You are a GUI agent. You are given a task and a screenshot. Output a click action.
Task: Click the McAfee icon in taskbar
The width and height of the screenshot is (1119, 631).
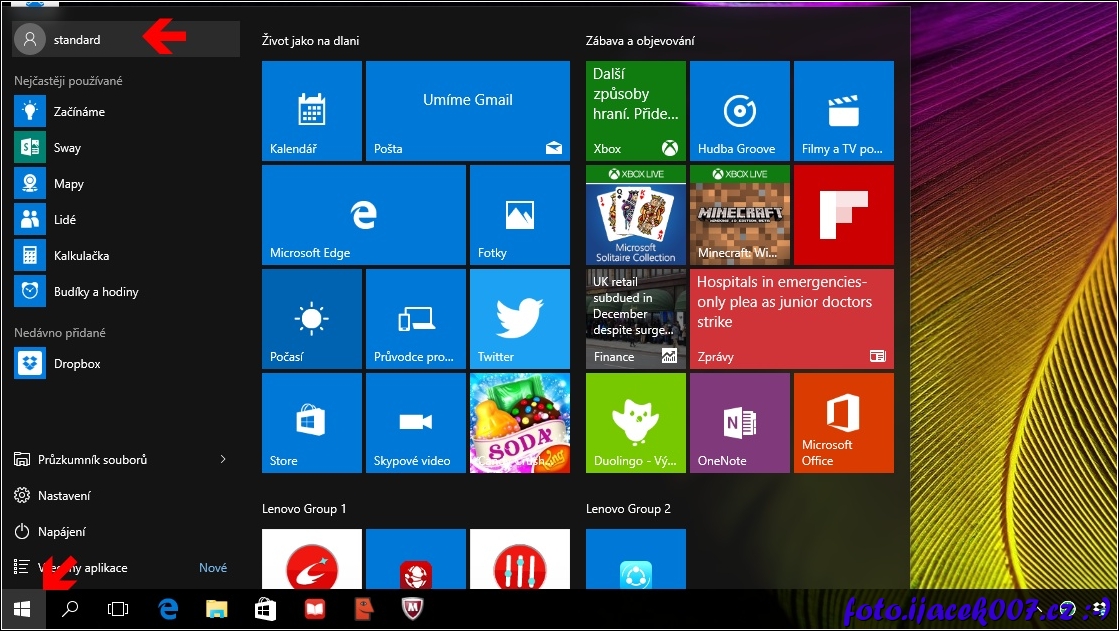point(411,608)
